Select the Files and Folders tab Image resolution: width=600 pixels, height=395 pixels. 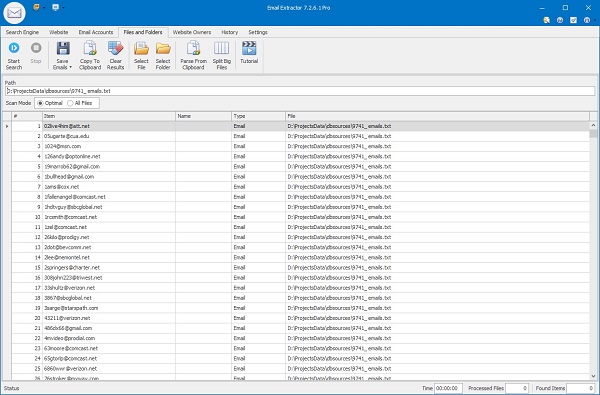pyautogui.click(x=143, y=32)
